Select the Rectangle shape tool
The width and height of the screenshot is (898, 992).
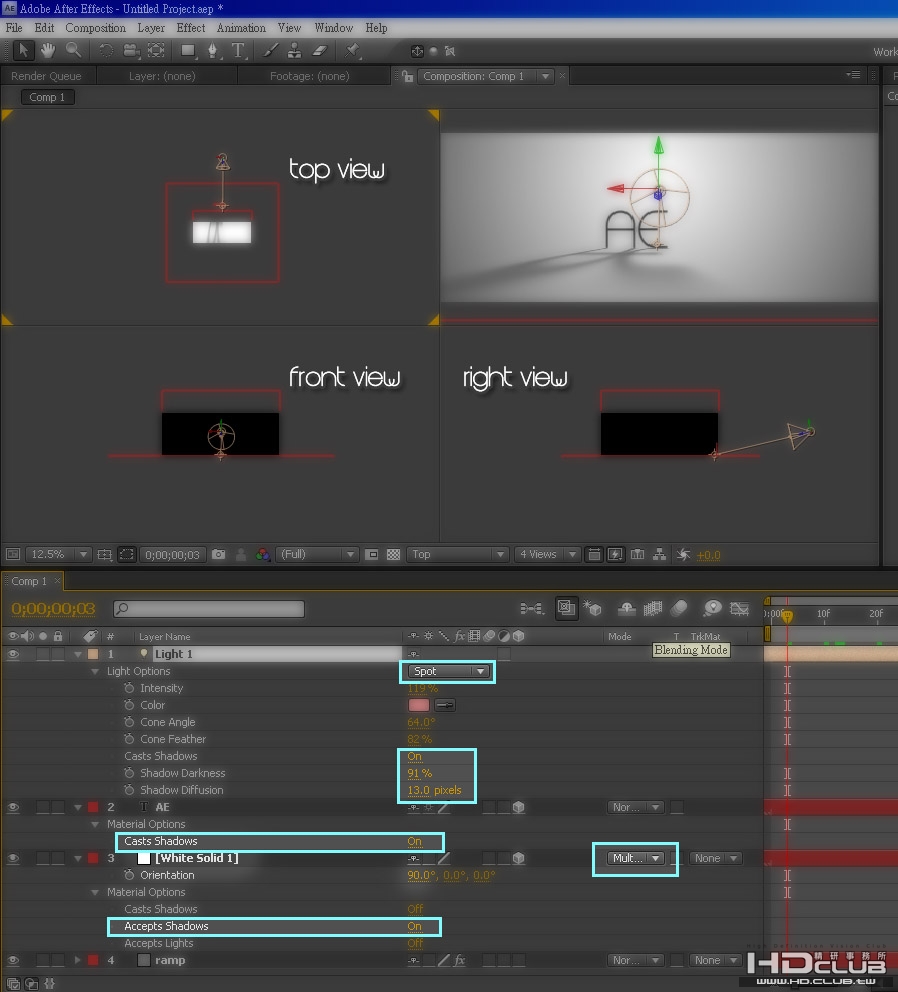tap(188, 51)
